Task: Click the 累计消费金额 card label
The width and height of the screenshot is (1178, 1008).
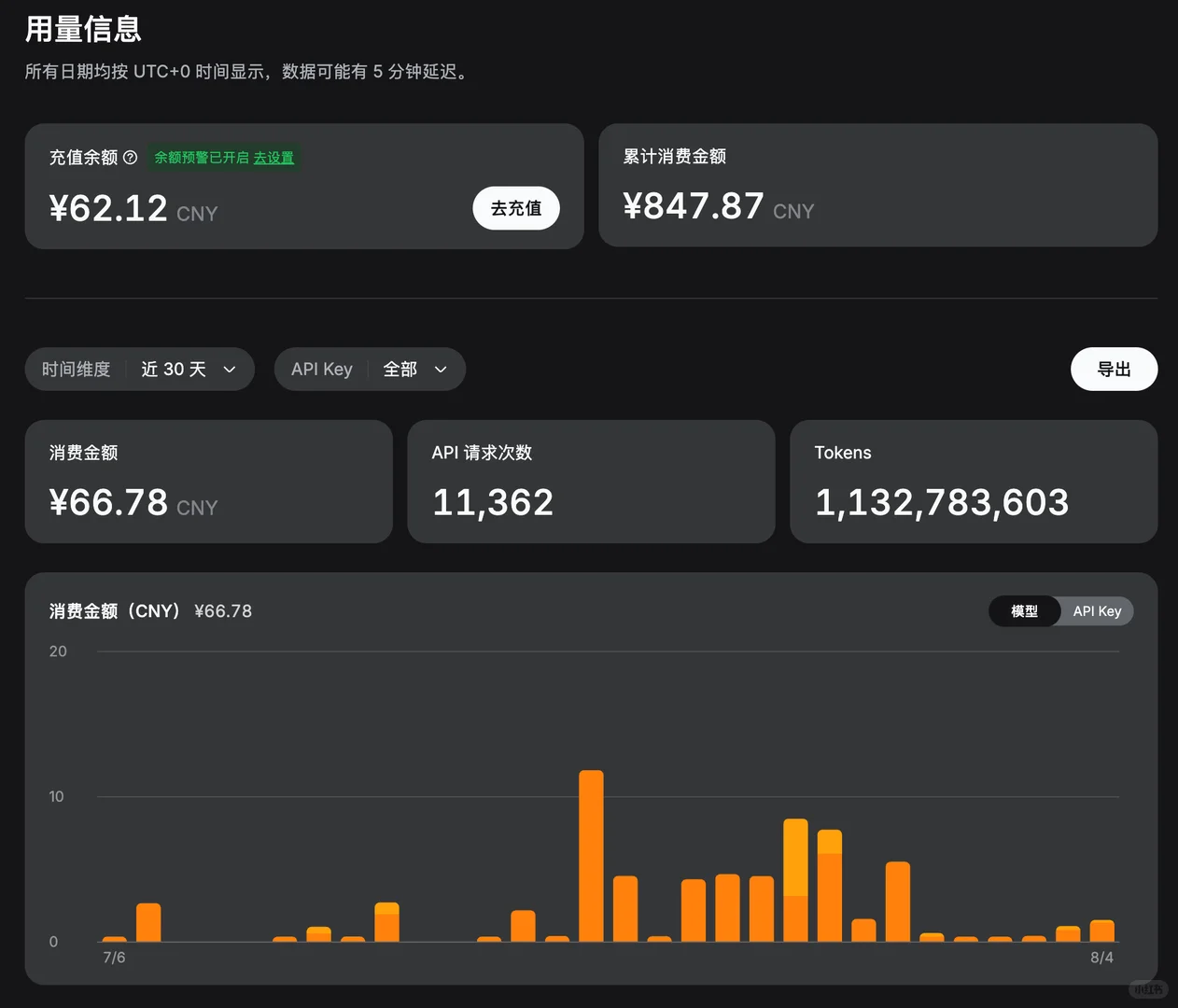Action: point(675,157)
